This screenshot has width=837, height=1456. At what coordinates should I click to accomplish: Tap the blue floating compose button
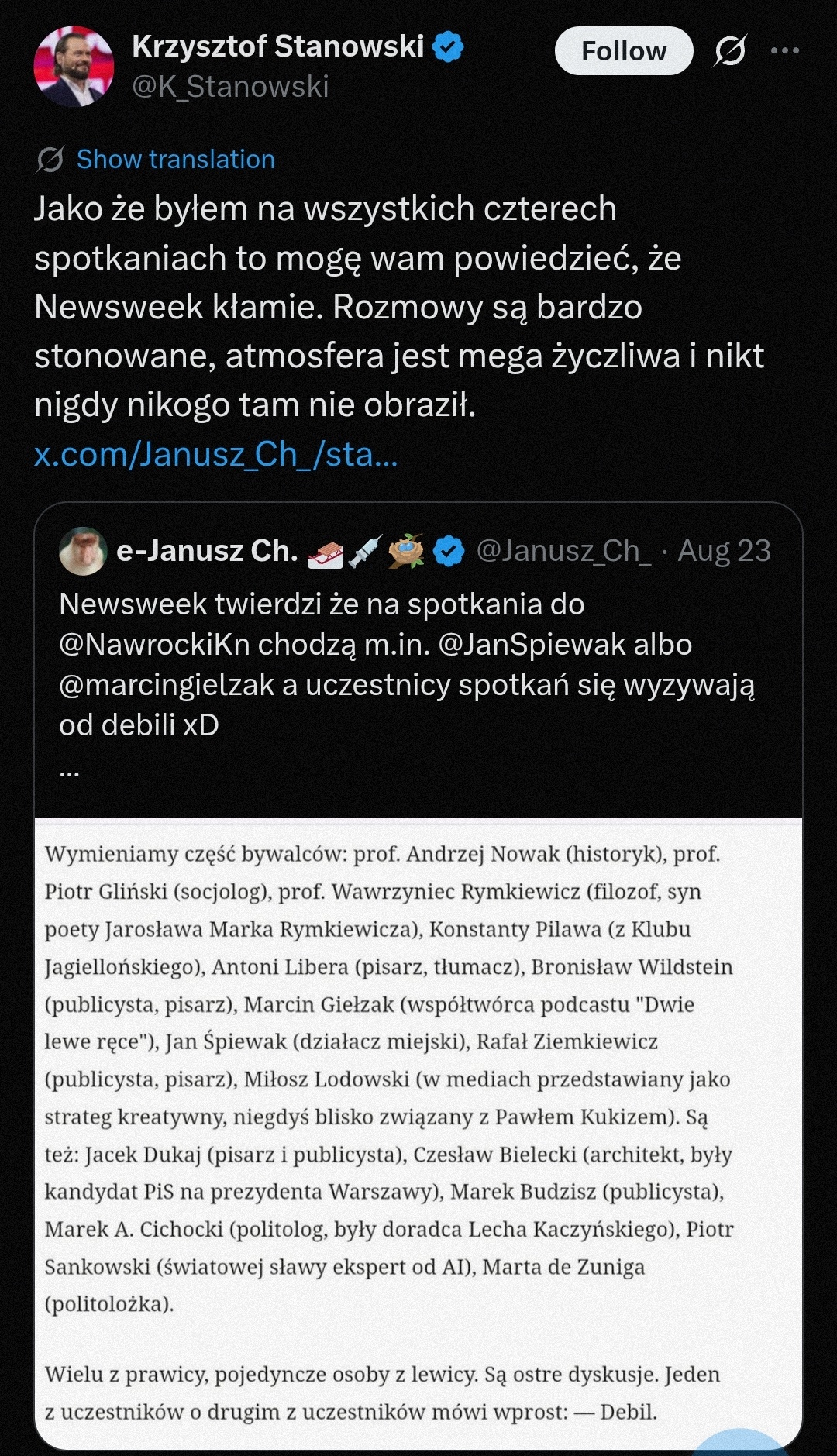(742, 1442)
